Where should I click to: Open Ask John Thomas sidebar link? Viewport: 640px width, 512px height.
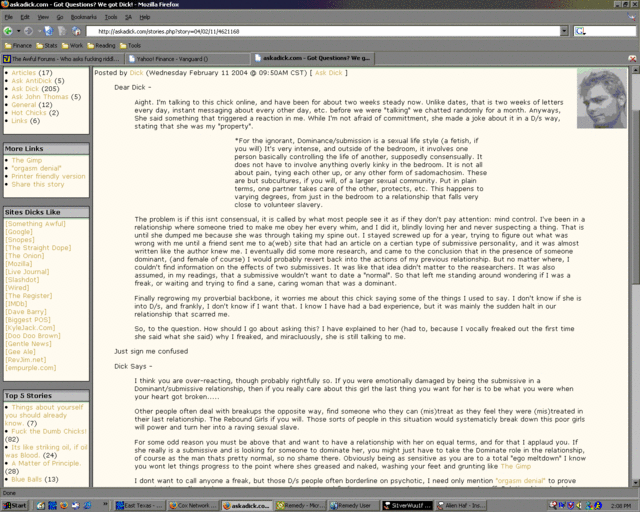(x=40, y=97)
